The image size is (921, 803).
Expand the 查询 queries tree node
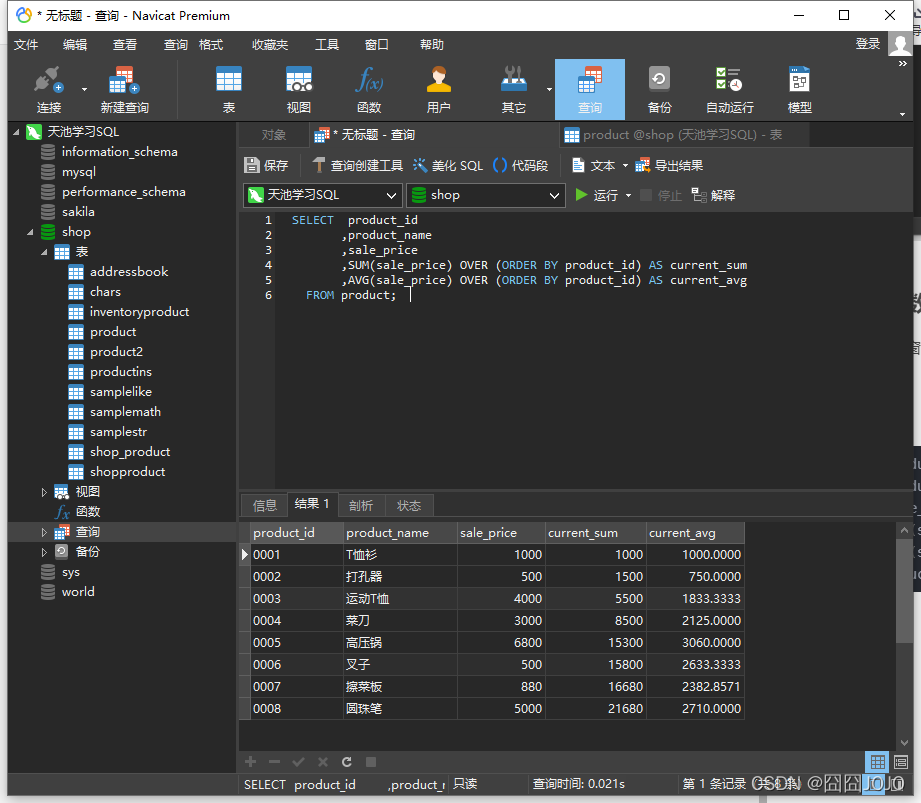click(44, 532)
